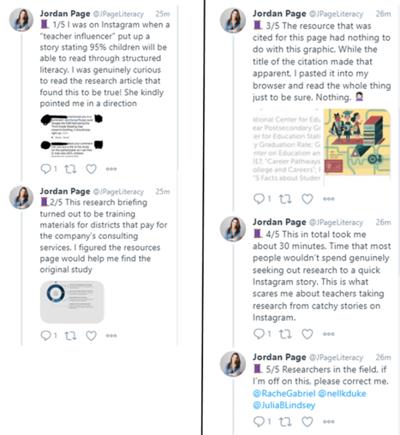Open more options on 2/5 tweet
Screen dimensions: 400x435
coord(111,335)
